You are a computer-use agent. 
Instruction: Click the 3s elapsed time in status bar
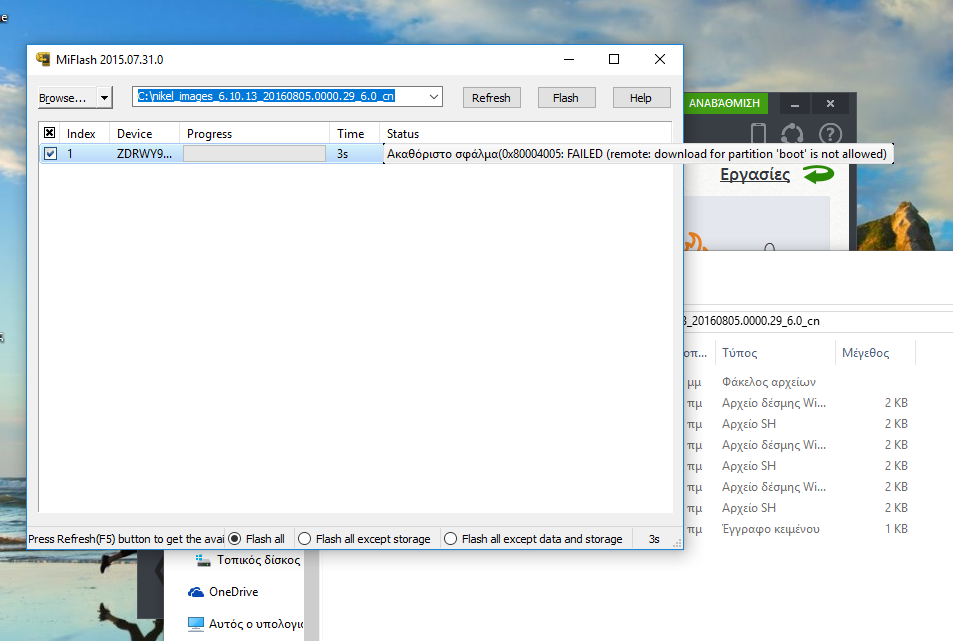pyautogui.click(x=654, y=539)
